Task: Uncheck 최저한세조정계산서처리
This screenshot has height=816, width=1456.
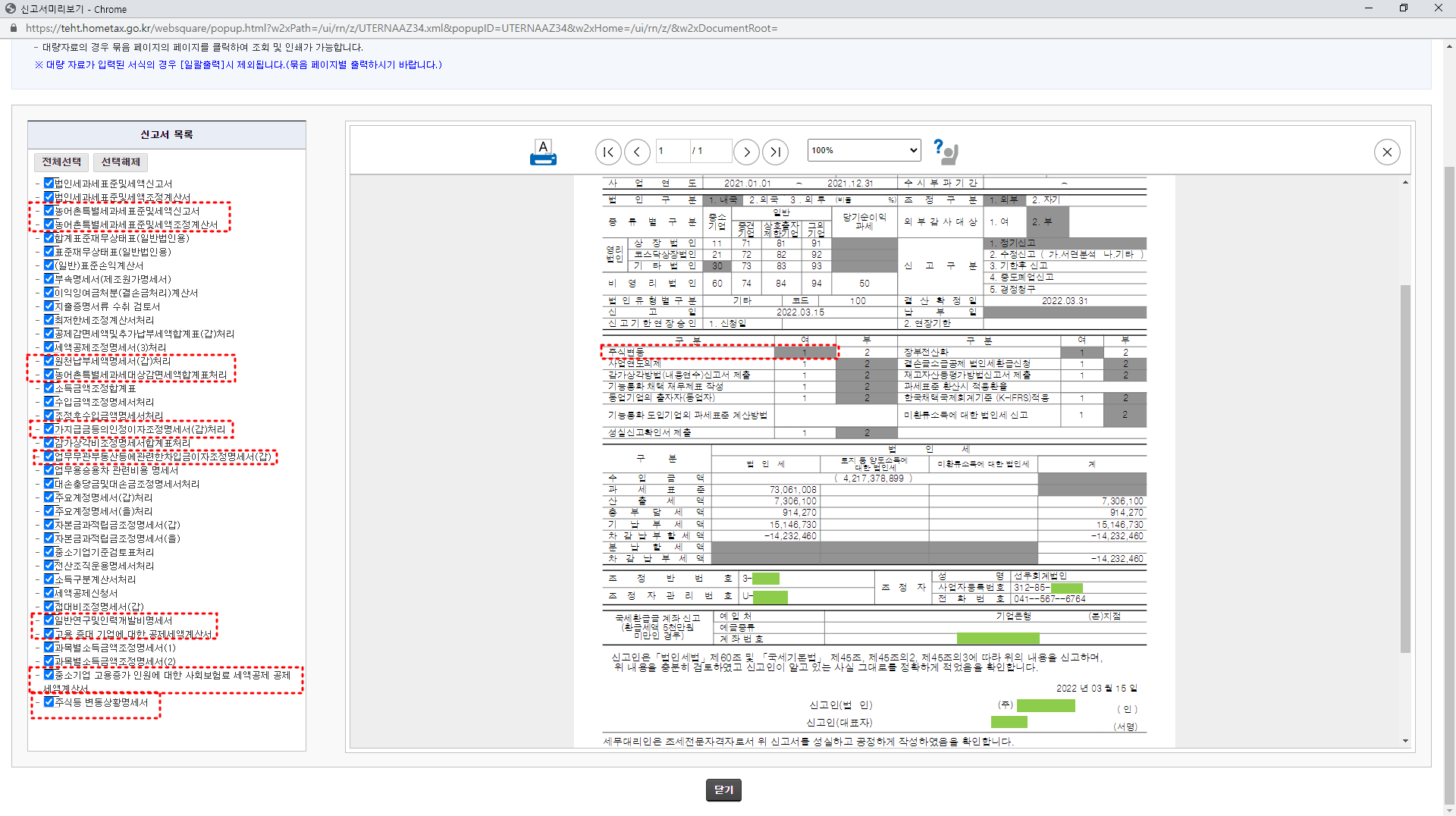Action: coord(49,320)
